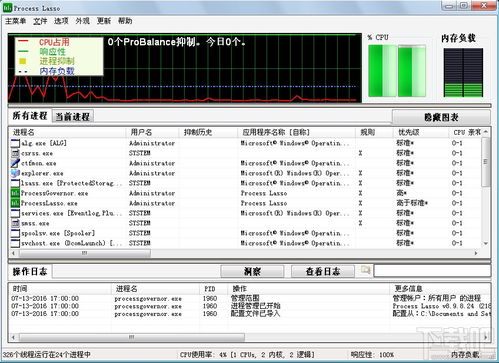Open the 文件 menu
Image resolution: width=499 pixels, height=363 pixels.
point(40,21)
